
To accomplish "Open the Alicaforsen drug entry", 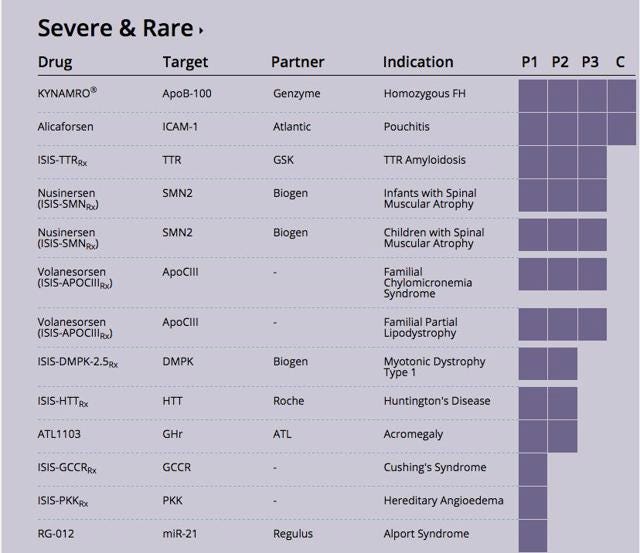I will tap(65, 127).
